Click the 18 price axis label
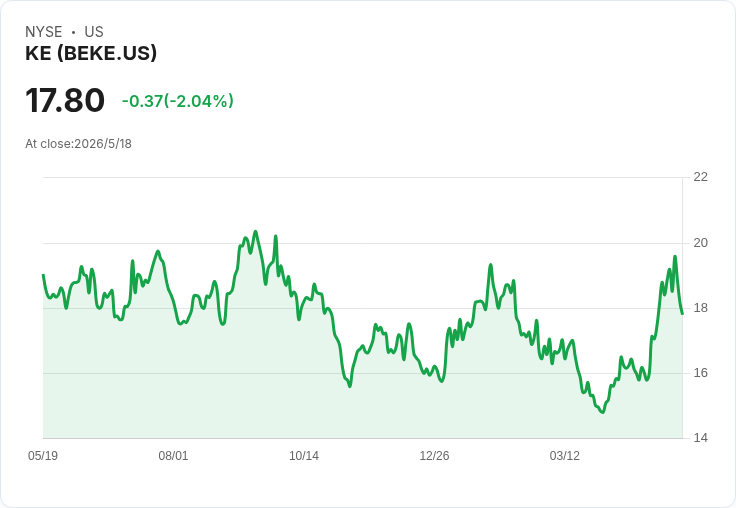The width and height of the screenshot is (736, 508). tap(700, 308)
